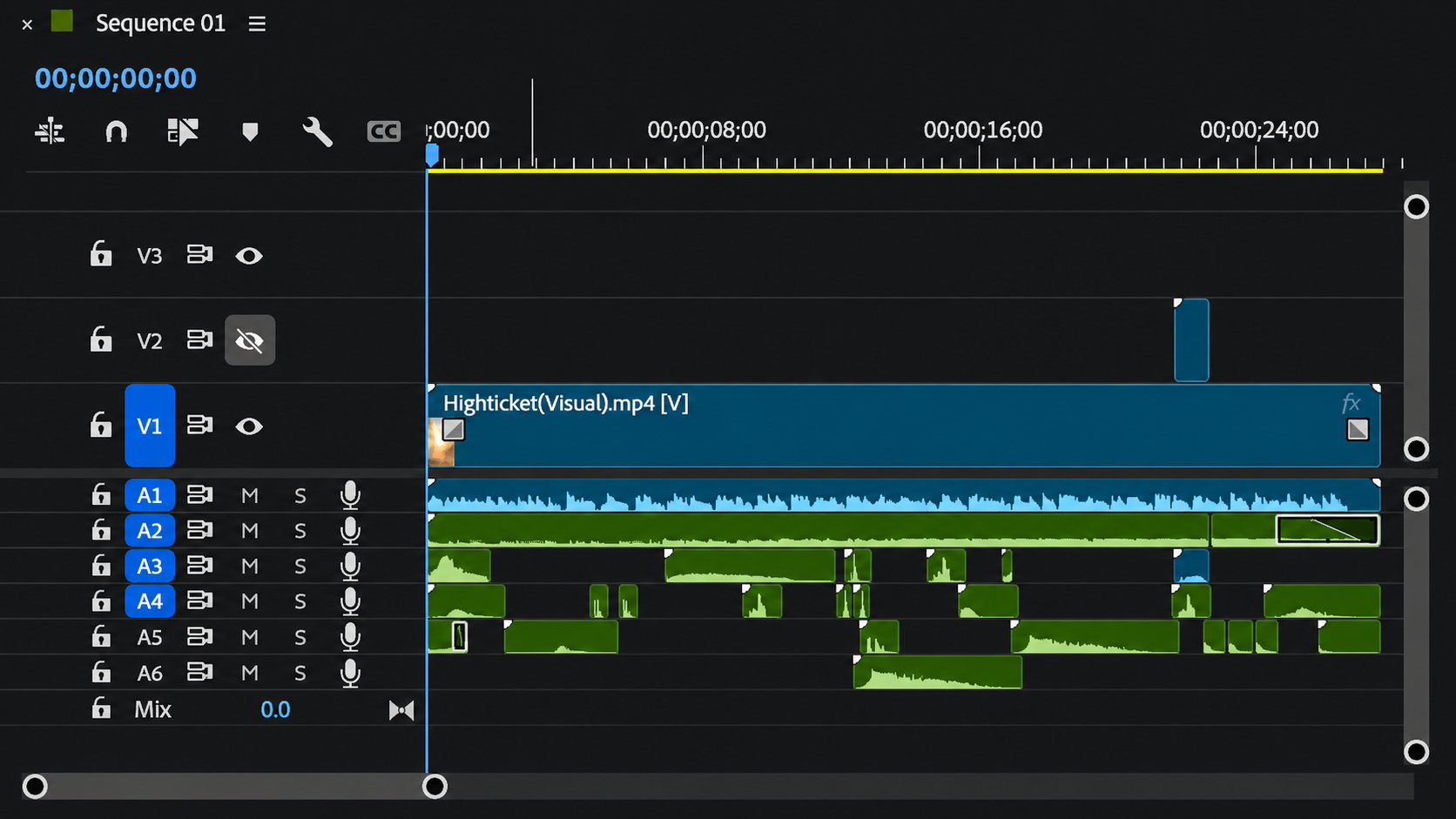Show the hidden V2 track output

[x=250, y=340]
